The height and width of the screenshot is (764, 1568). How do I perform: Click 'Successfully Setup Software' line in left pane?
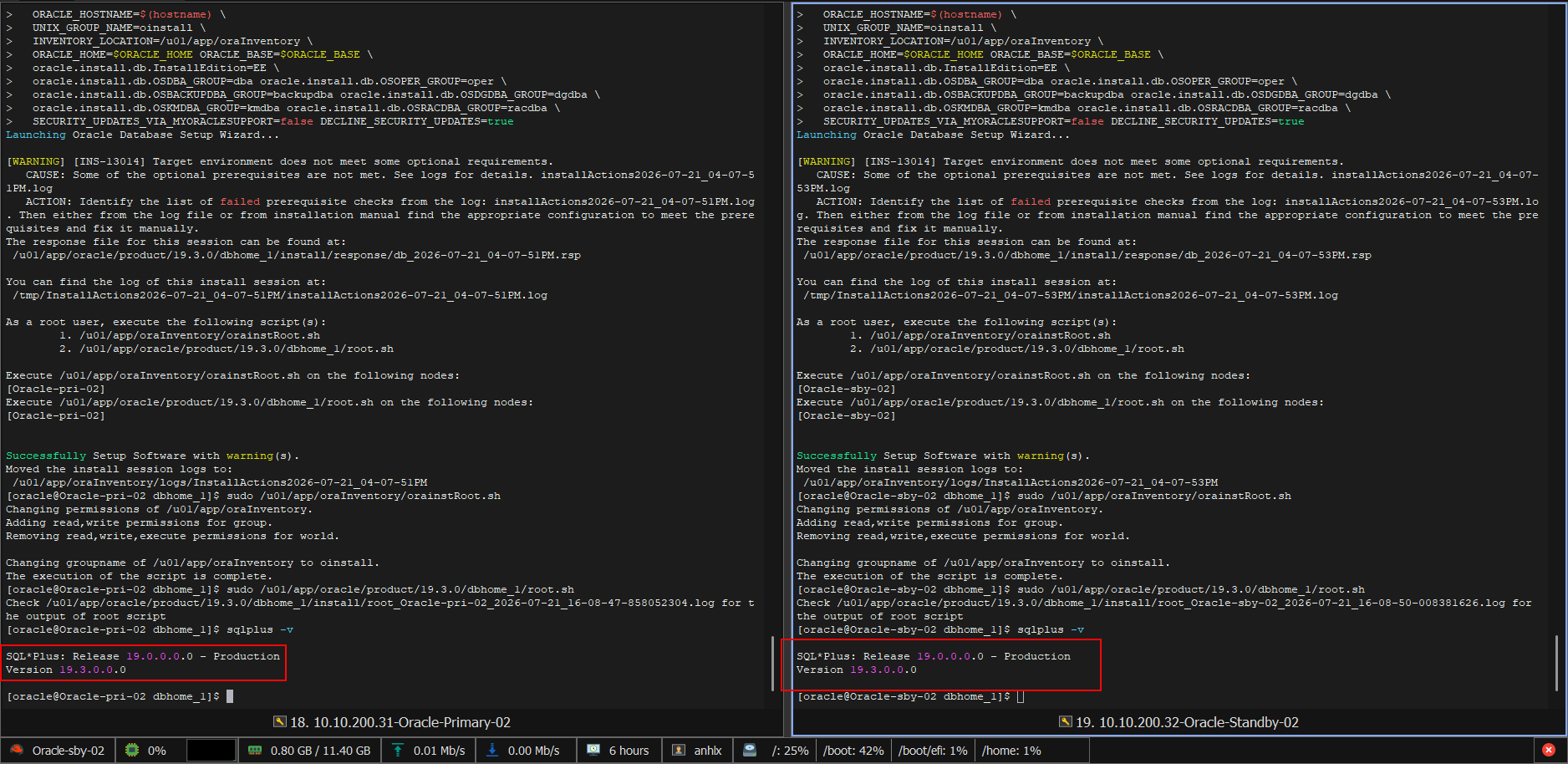pyautogui.click(x=152, y=456)
